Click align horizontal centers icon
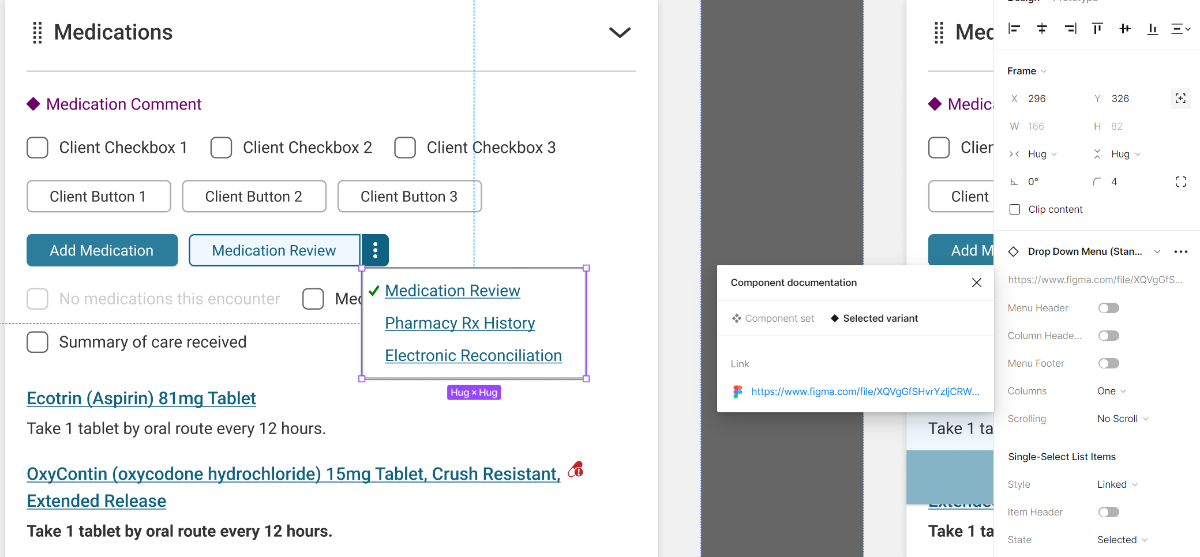The image size is (1200, 557). 1042,29
